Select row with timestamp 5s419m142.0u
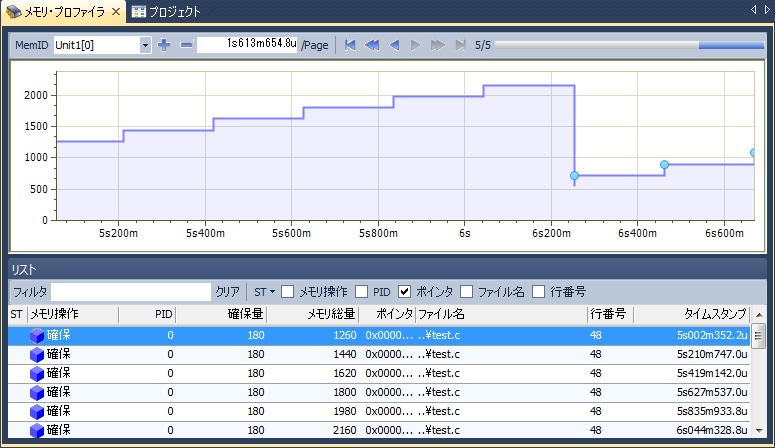 379,374
